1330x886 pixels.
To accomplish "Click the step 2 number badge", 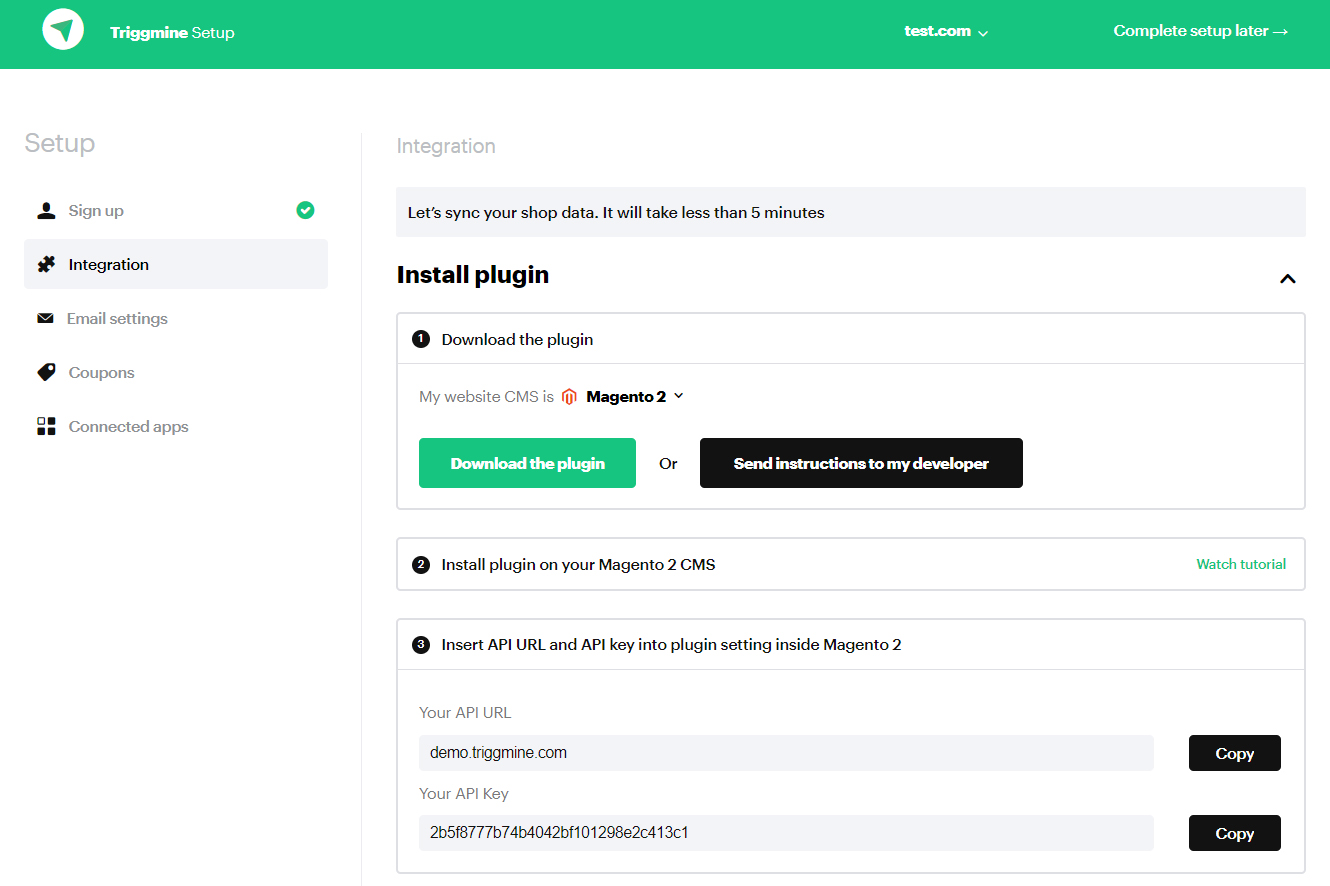I will click(421, 565).
